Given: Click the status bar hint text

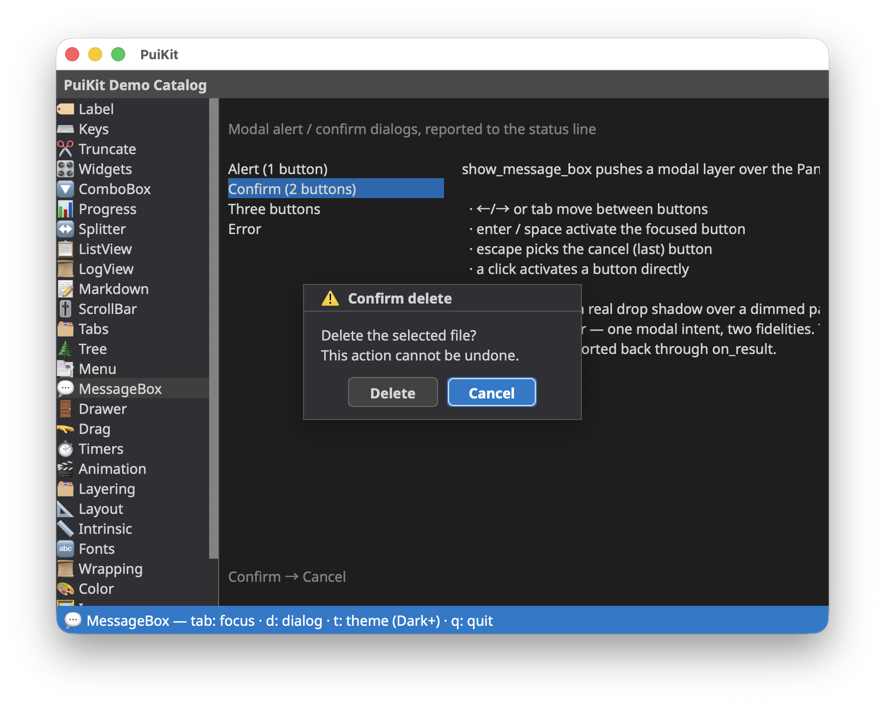Looking at the screenshot, I should click(x=290, y=621).
